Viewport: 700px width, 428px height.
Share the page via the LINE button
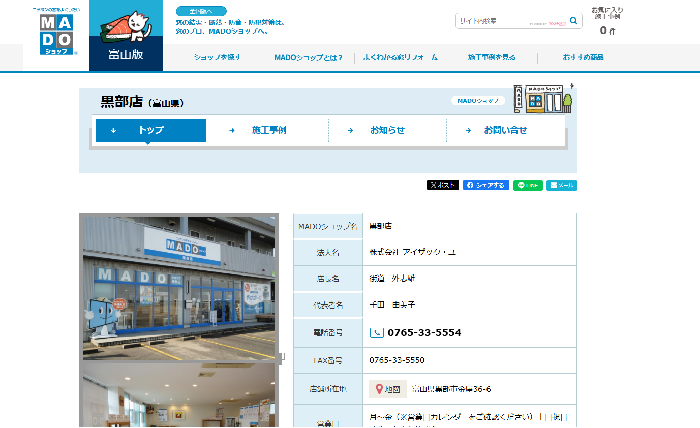(x=528, y=185)
